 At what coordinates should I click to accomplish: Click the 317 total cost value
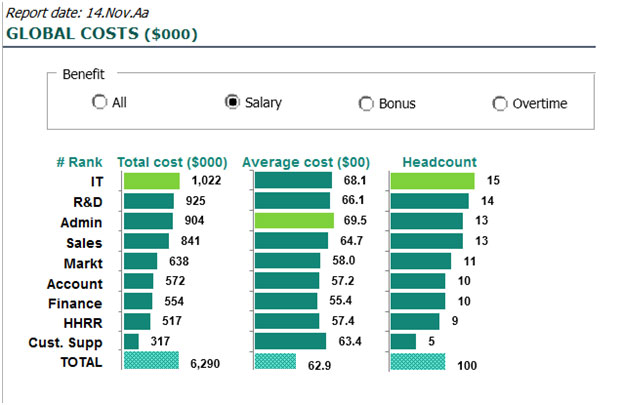click(160, 341)
